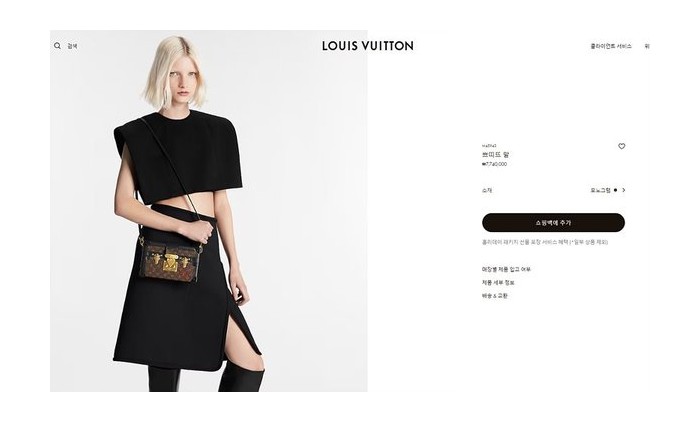Image resolution: width=700 pixels, height=422 pixels.
Task: Expand material options with the chevron arrow
Action: (624, 190)
